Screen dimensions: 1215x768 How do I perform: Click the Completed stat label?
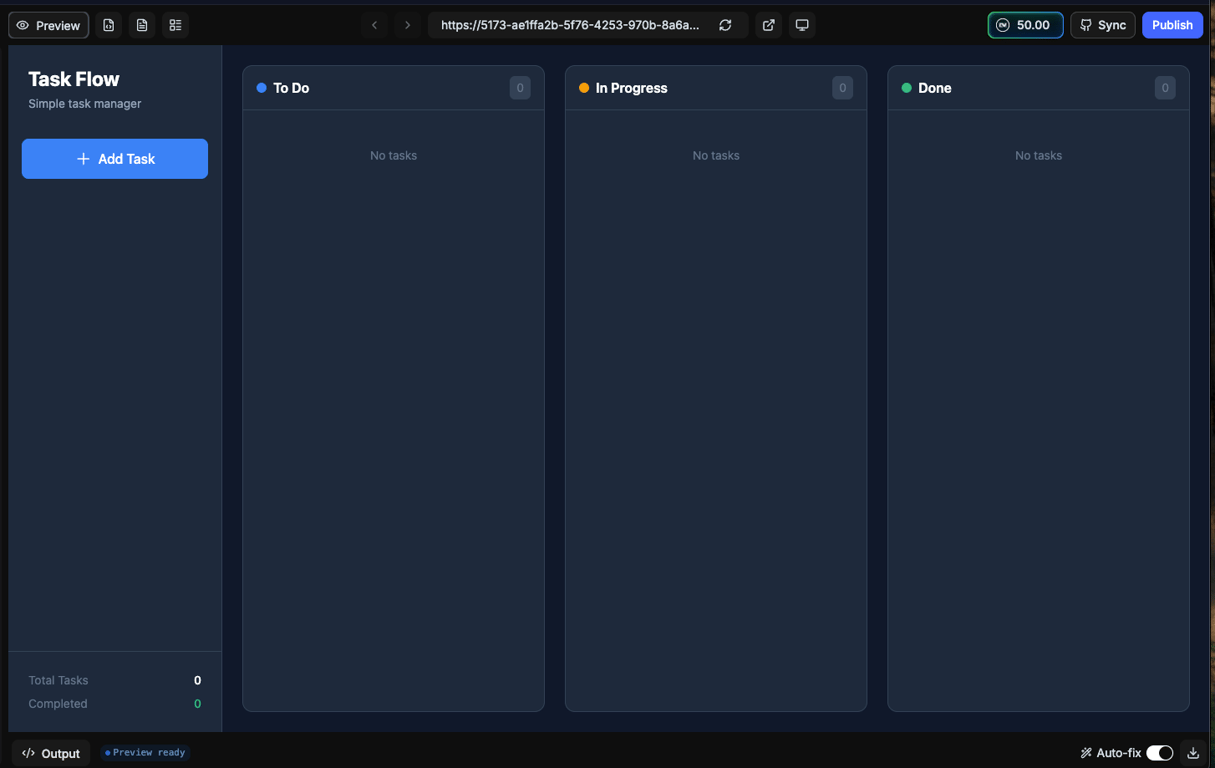[58, 704]
